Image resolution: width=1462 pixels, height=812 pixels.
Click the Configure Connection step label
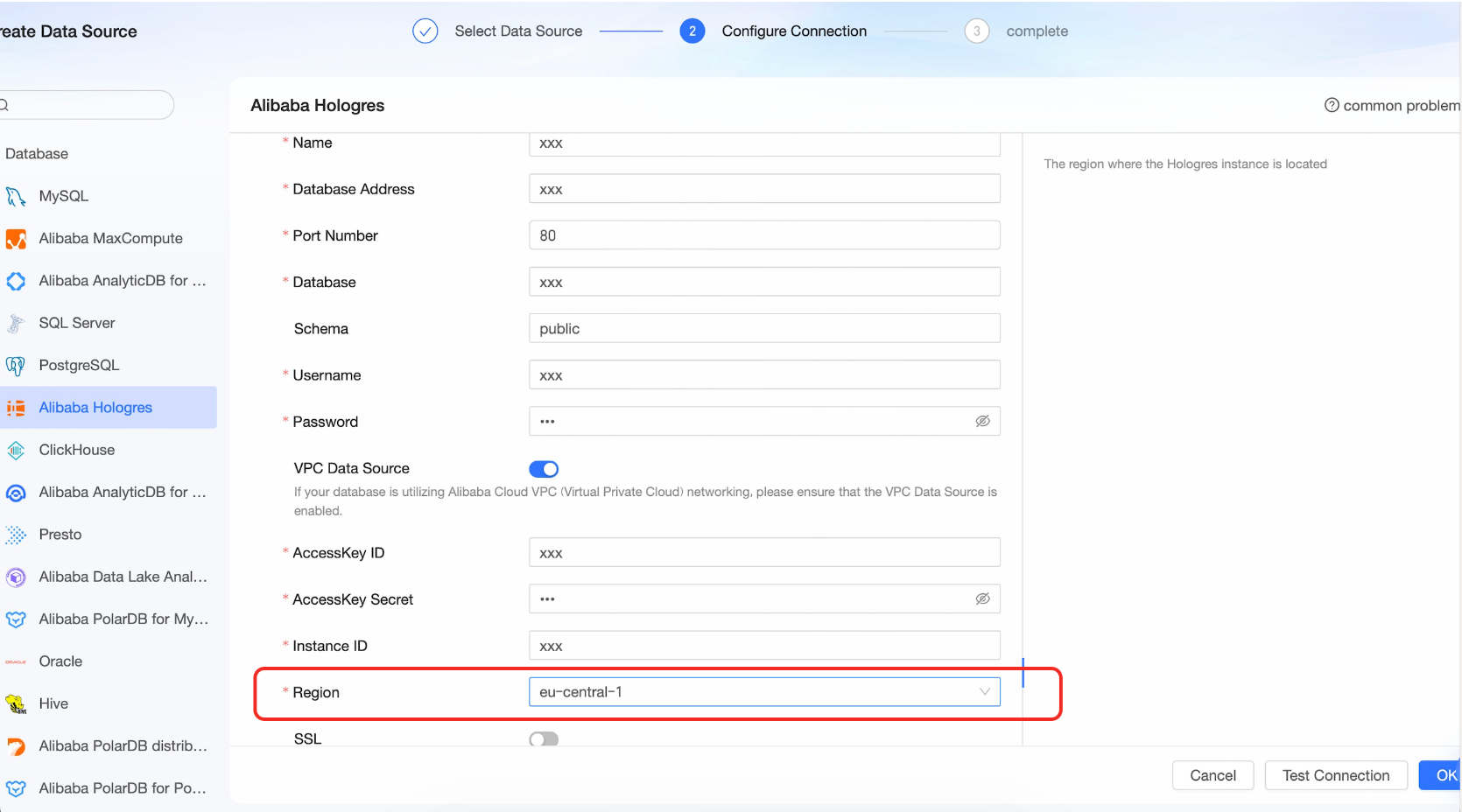pyautogui.click(x=794, y=31)
